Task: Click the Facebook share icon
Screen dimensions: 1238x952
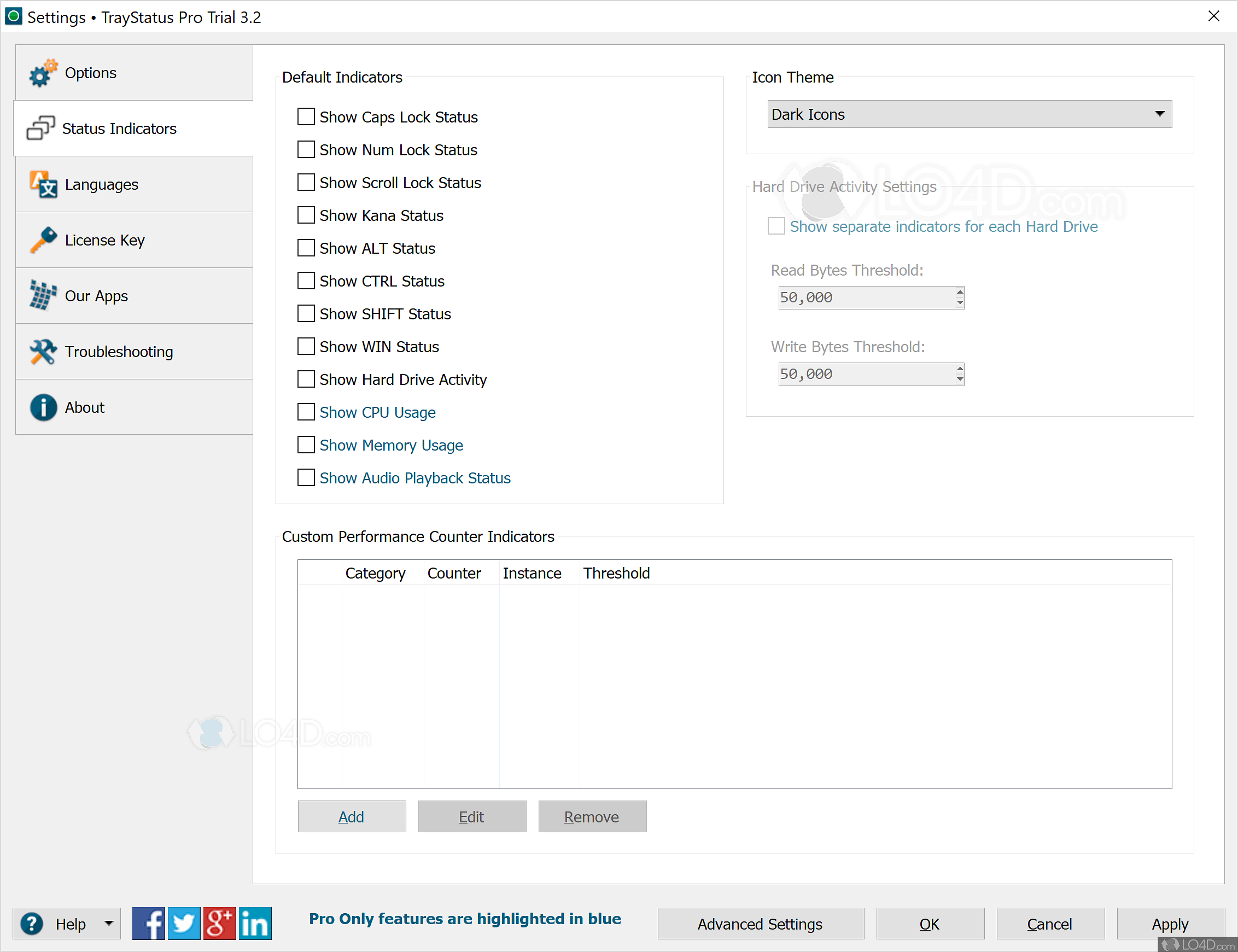Action: click(x=148, y=924)
